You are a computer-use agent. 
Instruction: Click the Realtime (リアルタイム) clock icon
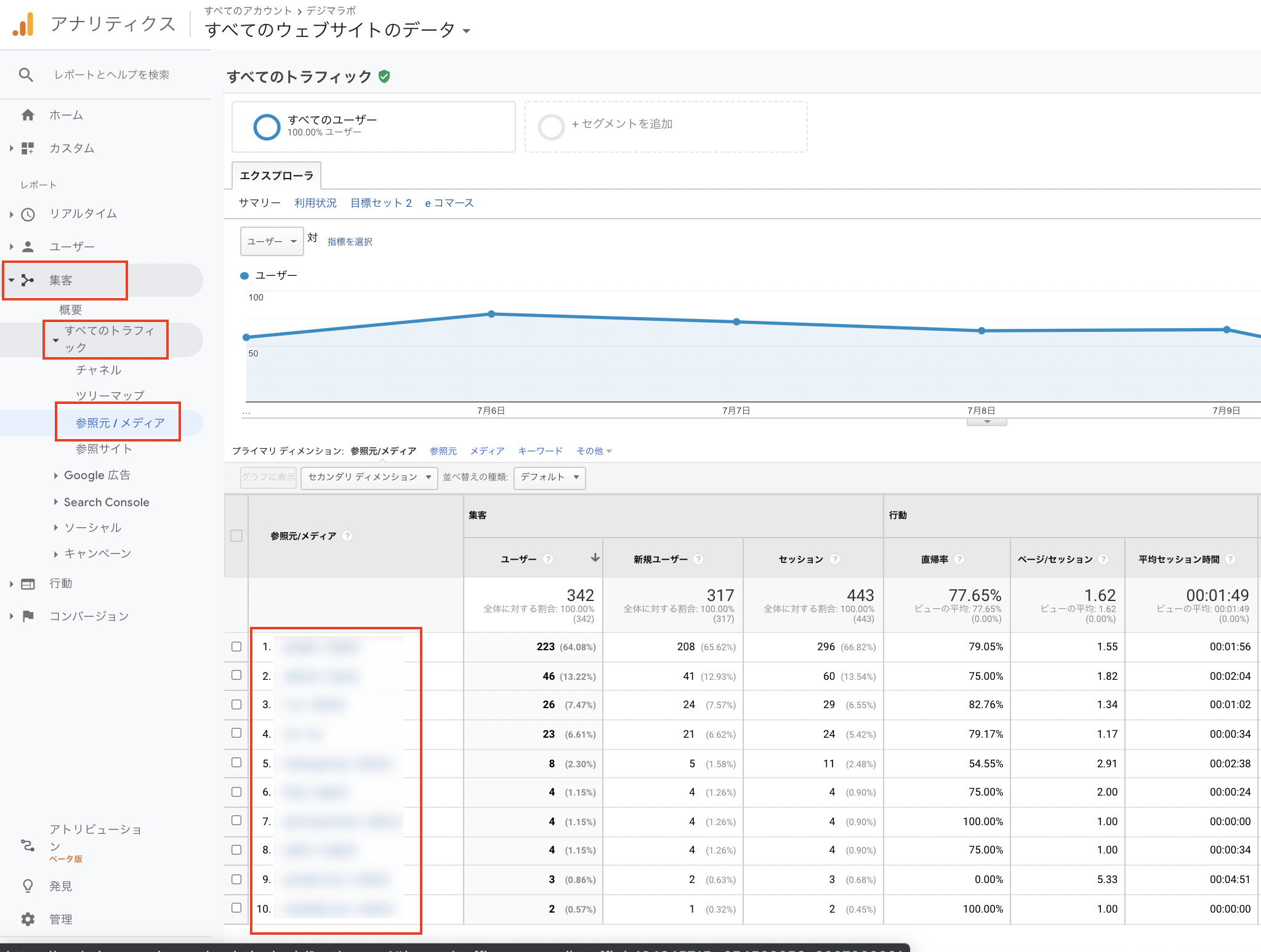click(28, 214)
